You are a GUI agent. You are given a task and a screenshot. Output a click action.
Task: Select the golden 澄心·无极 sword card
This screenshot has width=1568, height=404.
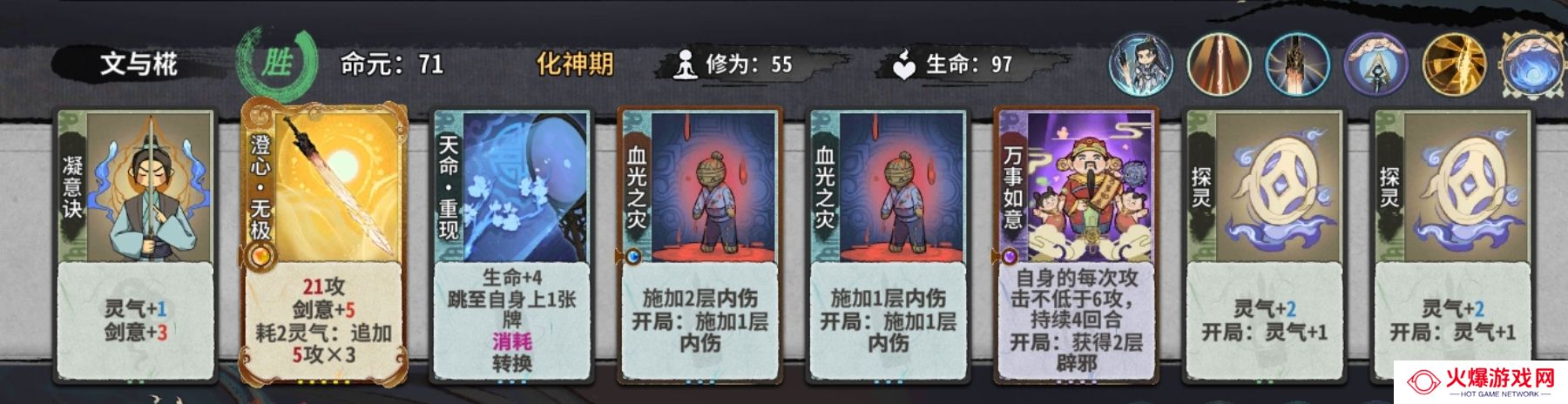tap(323, 242)
